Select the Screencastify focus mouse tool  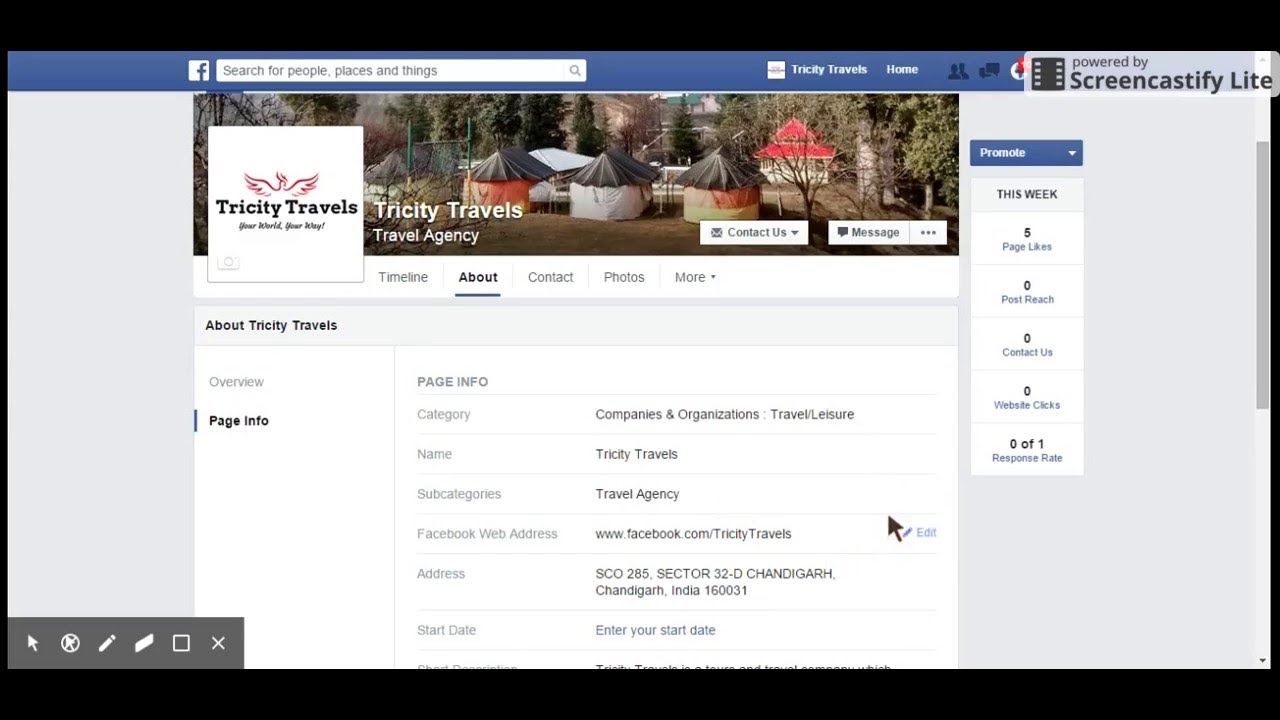pos(70,643)
